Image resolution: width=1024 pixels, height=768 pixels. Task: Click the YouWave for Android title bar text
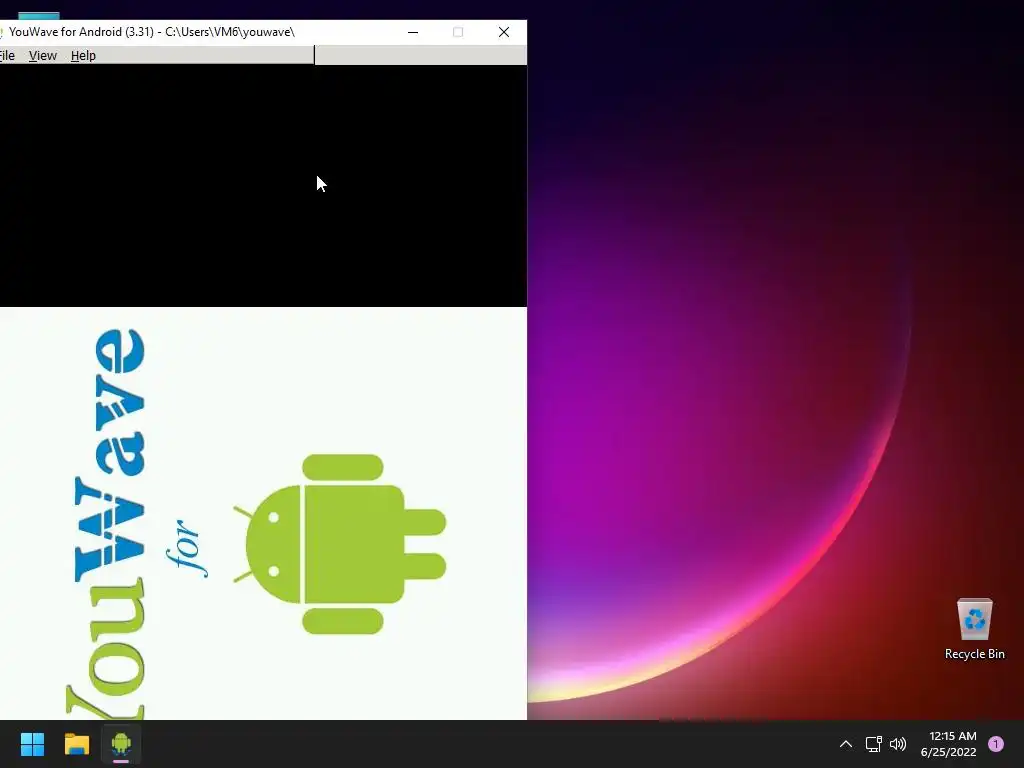pyautogui.click(x=152, y=32)
